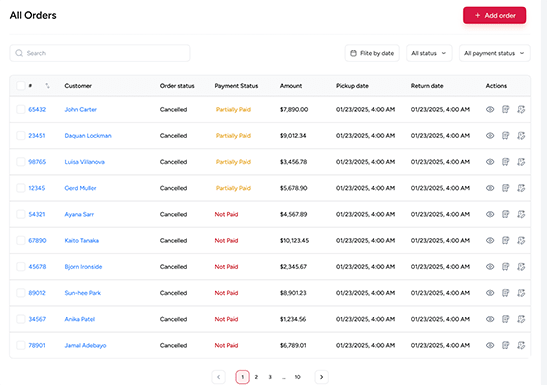
Task: Select order 98765 checkbox
Action: (x=21, y=162)
